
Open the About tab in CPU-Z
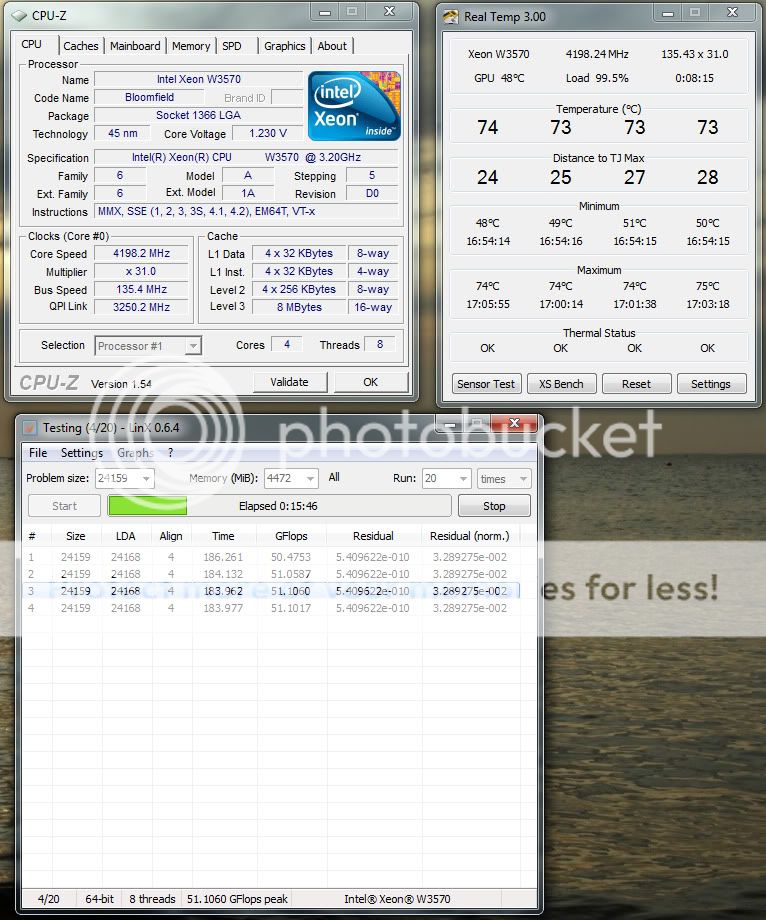(332, 46)
